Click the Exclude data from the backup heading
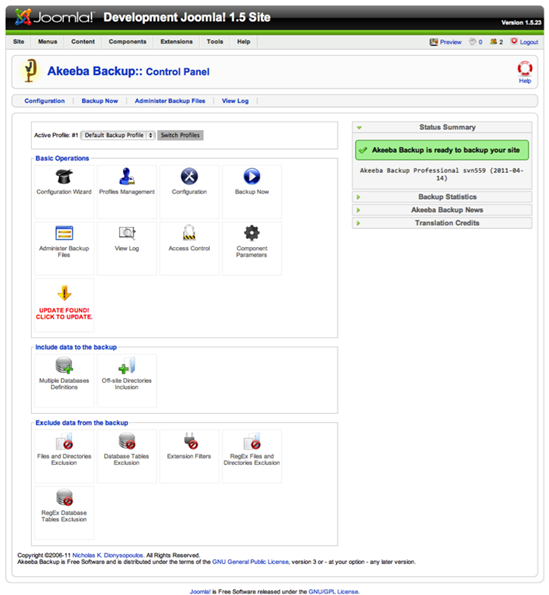Viewport: 549px width, 595px height. point(82,423)
